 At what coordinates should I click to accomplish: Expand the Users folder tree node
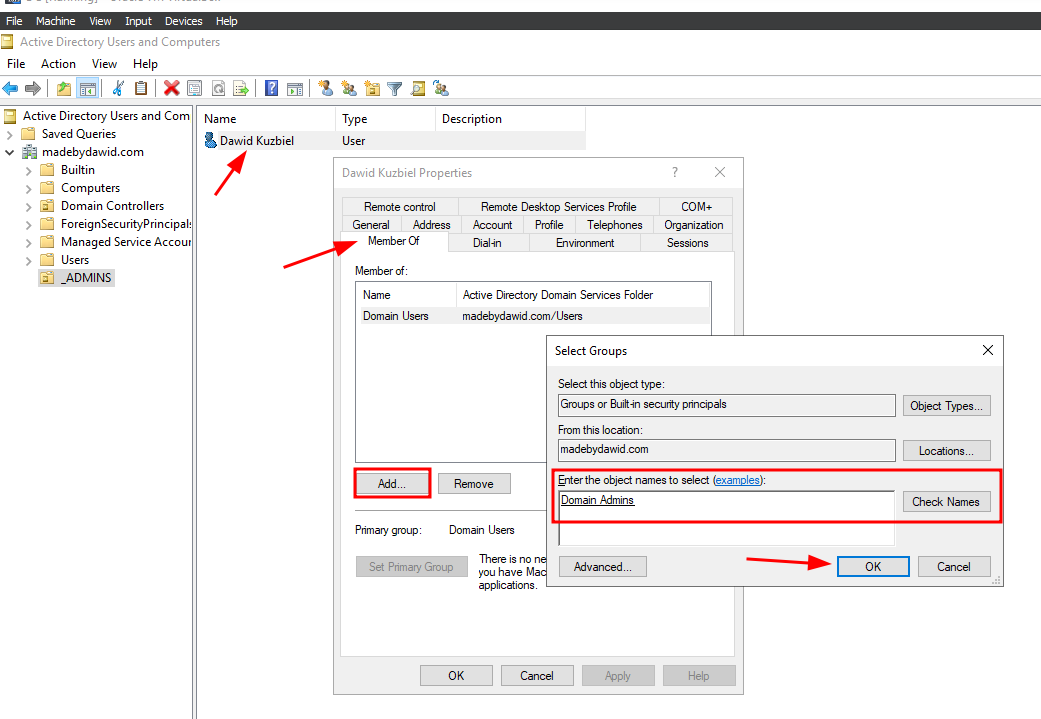pos(29,260)
